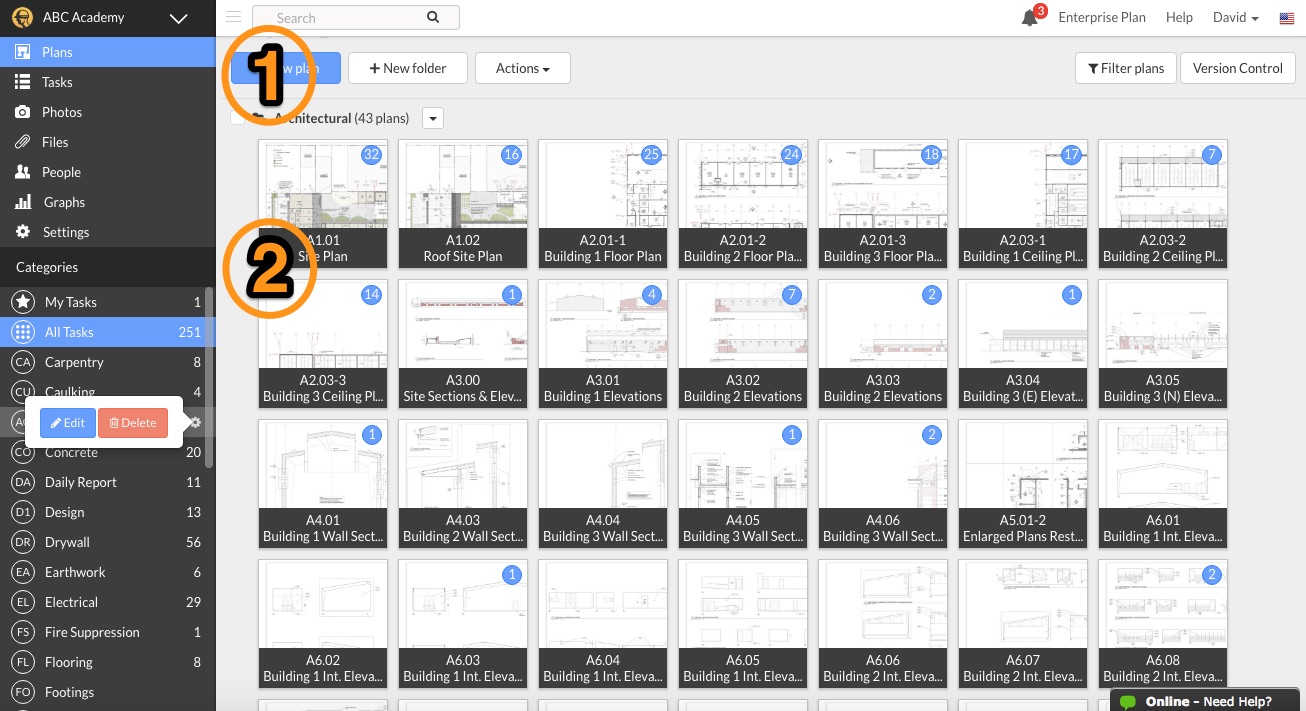Click the Architectural (43 plans) folder name
The image size is (1306, 711).
coord(342,118)
